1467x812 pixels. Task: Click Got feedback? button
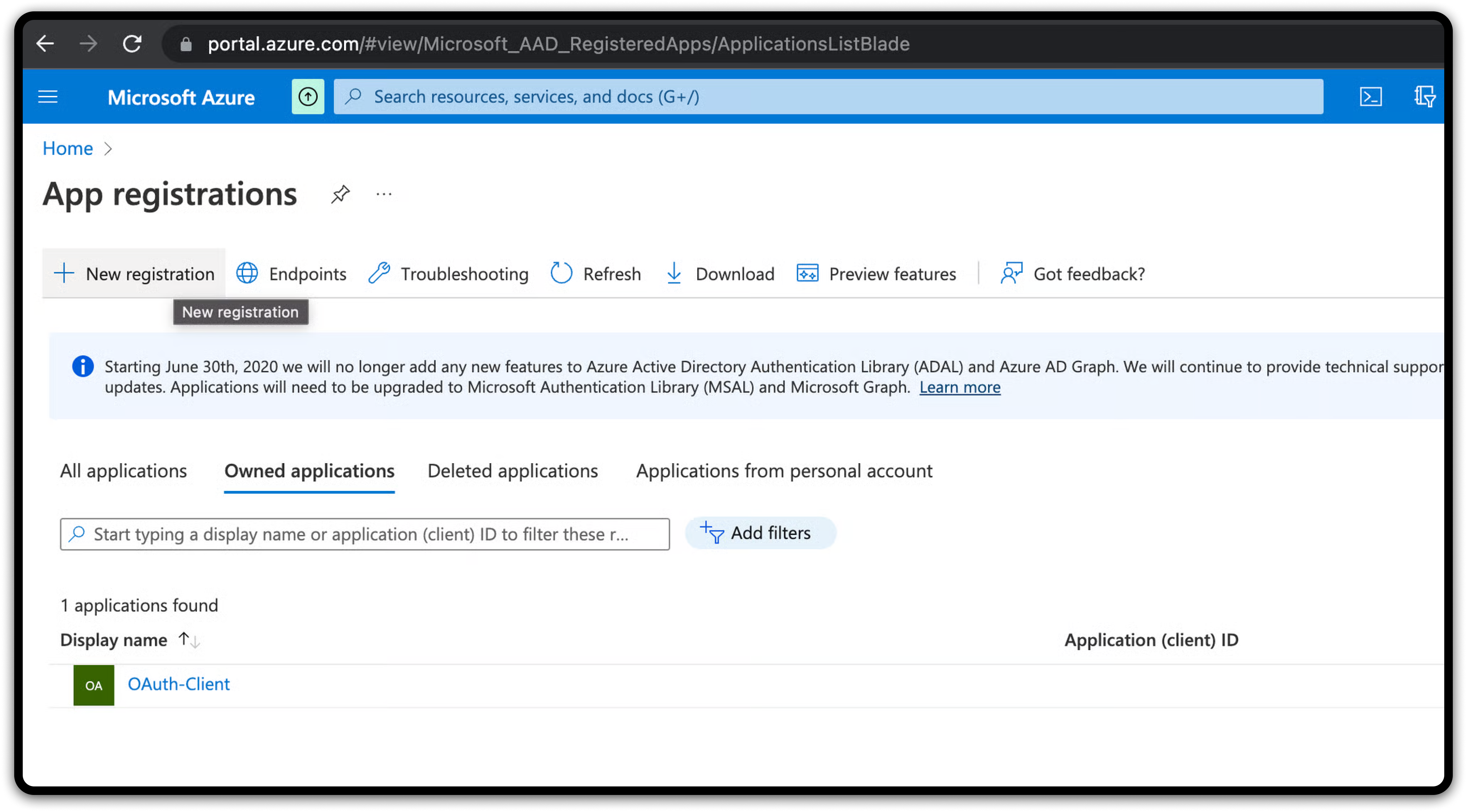(x=1073, y=274)
